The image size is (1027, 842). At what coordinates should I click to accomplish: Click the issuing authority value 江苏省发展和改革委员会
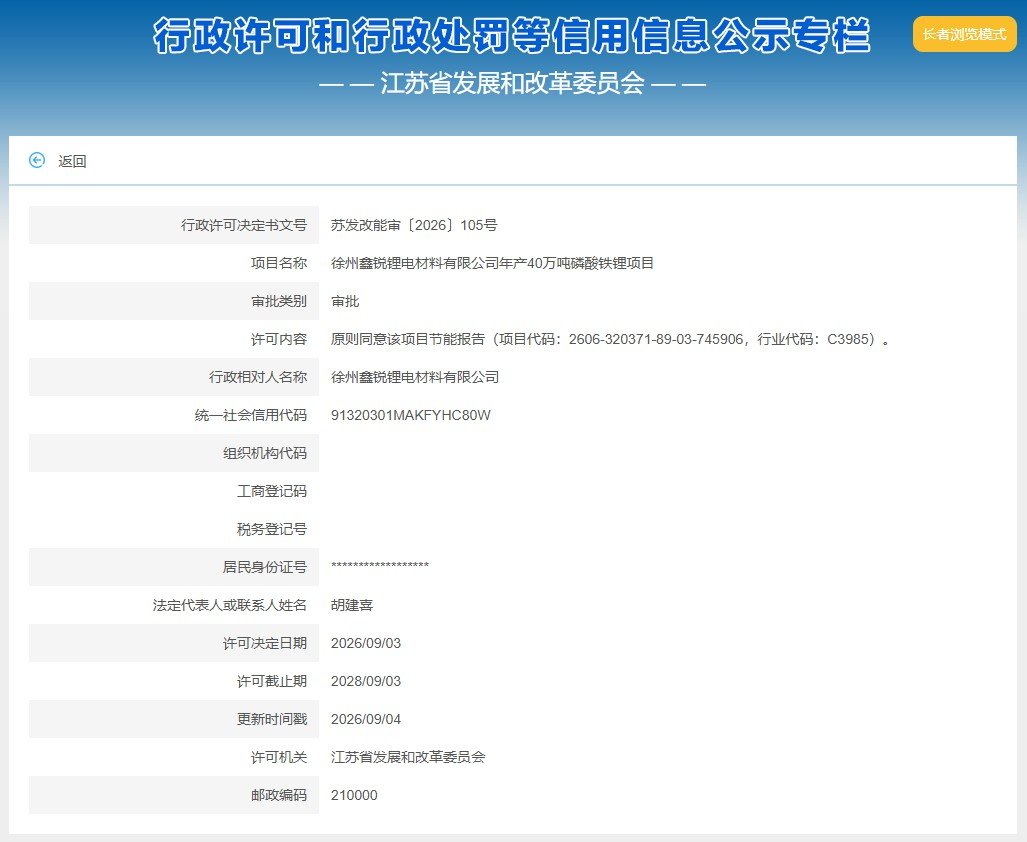(x=408, y=757)
